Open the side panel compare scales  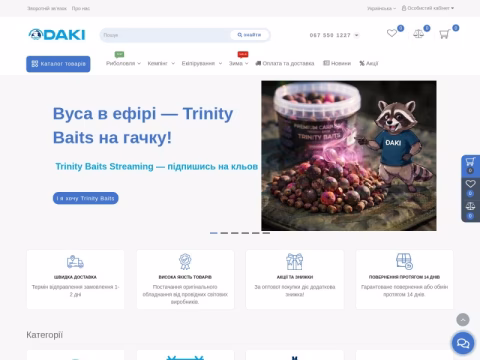(470, 206)
